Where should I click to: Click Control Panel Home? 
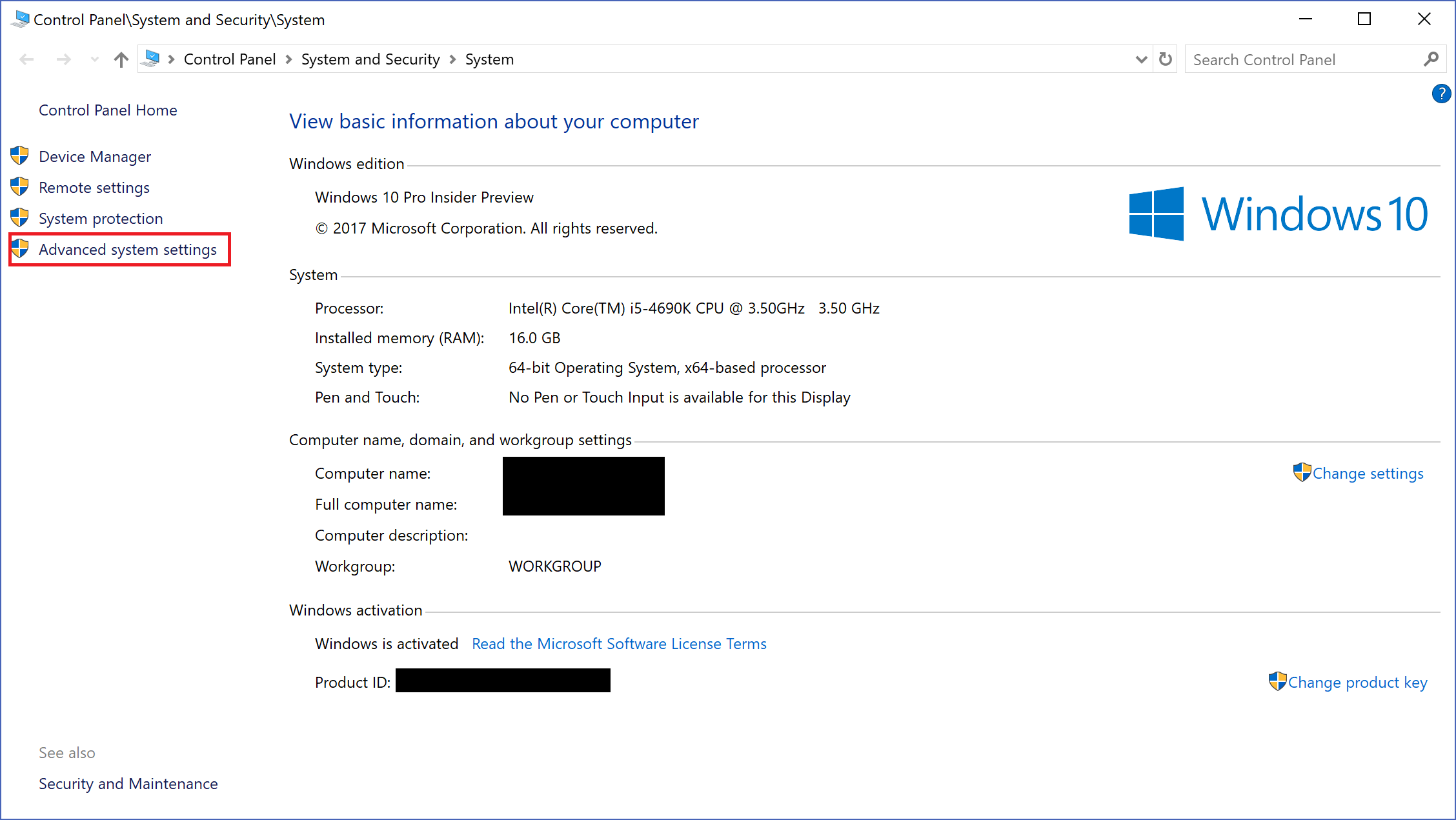point(108,110)
